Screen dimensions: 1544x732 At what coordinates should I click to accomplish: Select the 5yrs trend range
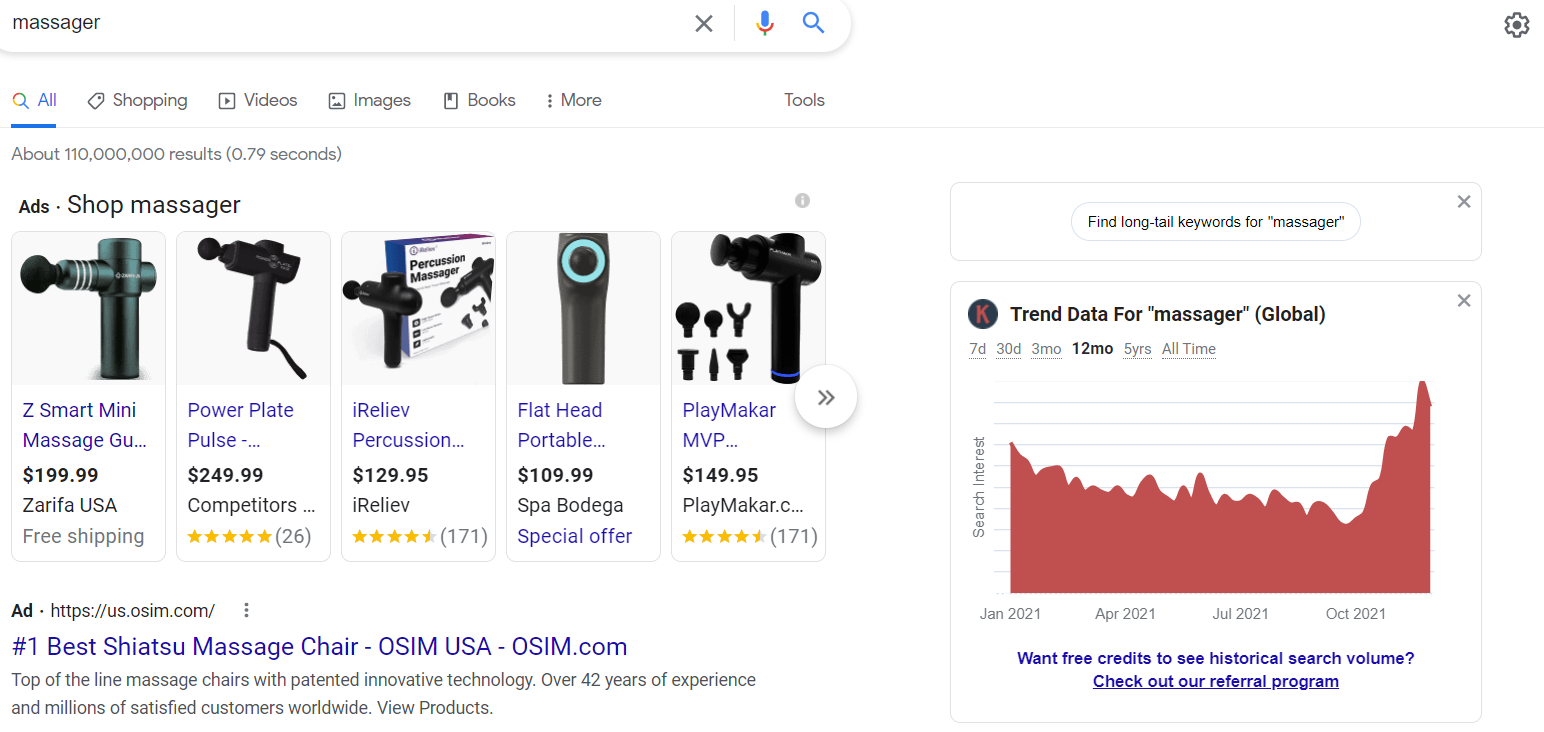(x=1137, y=349)
